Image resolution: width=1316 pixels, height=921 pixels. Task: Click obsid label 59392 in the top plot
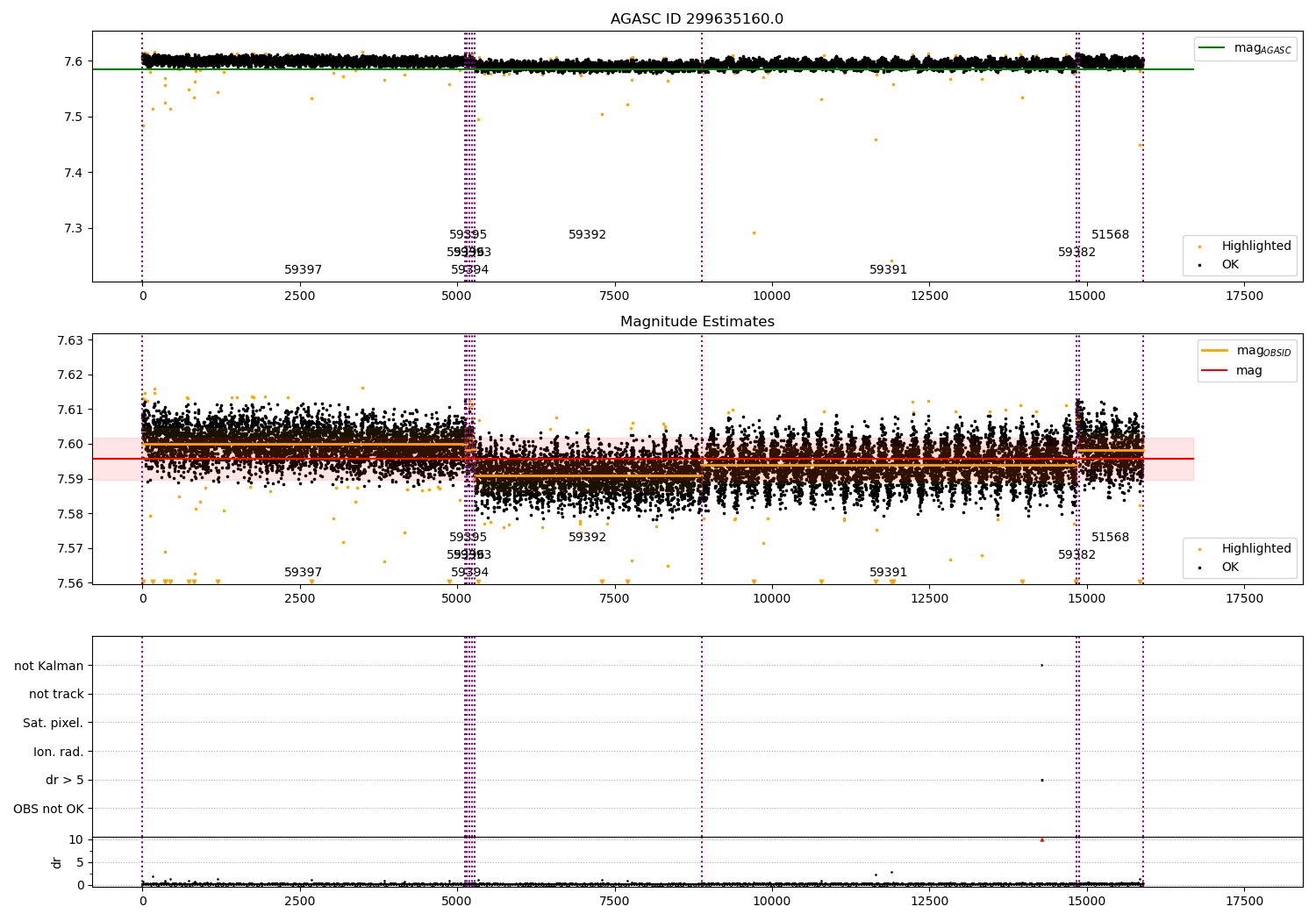(x=587, y=235)
